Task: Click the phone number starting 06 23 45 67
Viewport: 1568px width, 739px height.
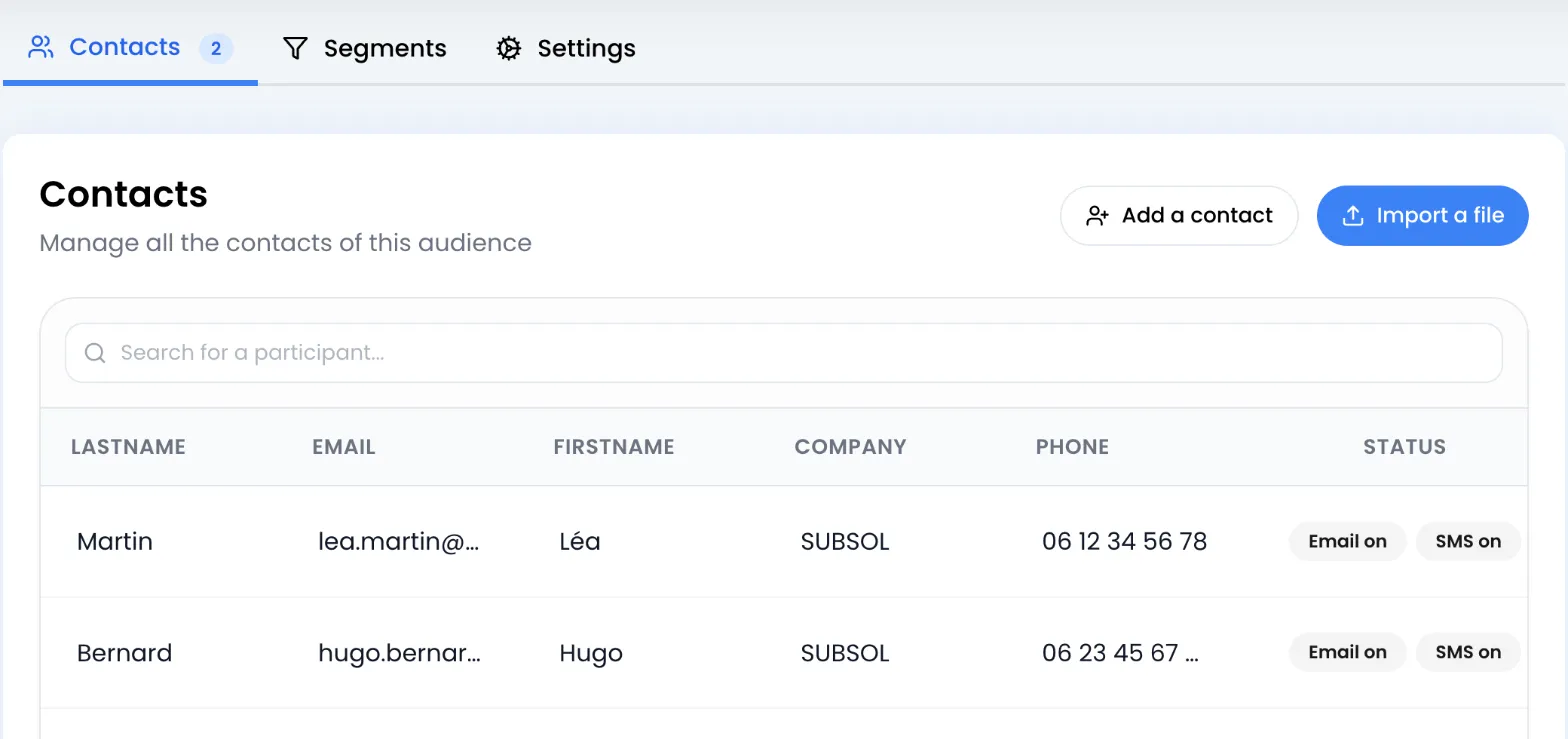Action: (1120, 653)
